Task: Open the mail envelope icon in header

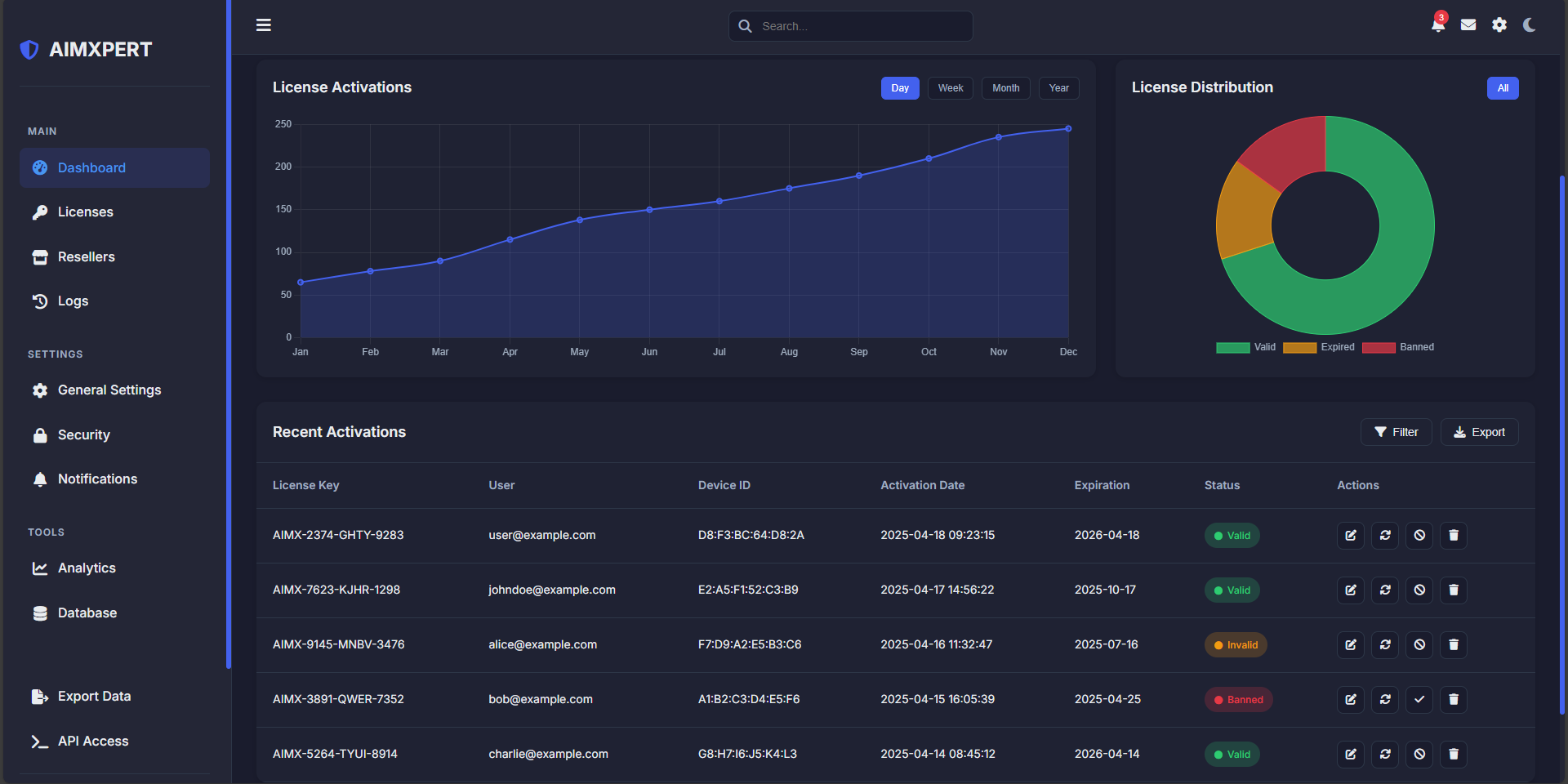Action: pos(1468,25)
